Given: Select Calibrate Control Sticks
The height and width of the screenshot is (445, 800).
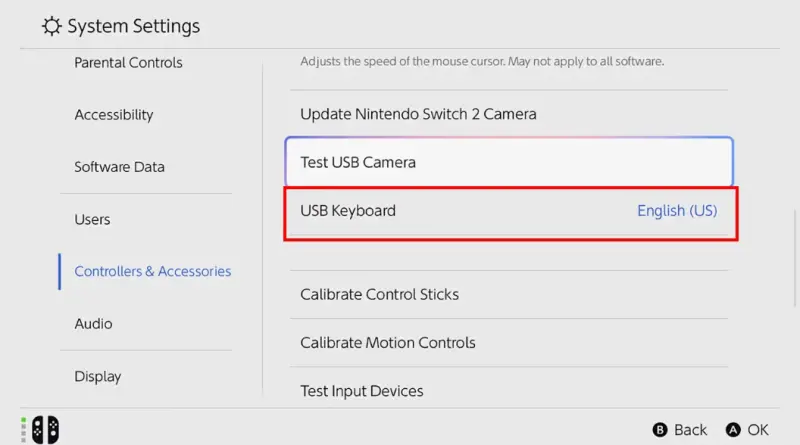Looking at the screenshot, I should point(509,294).
